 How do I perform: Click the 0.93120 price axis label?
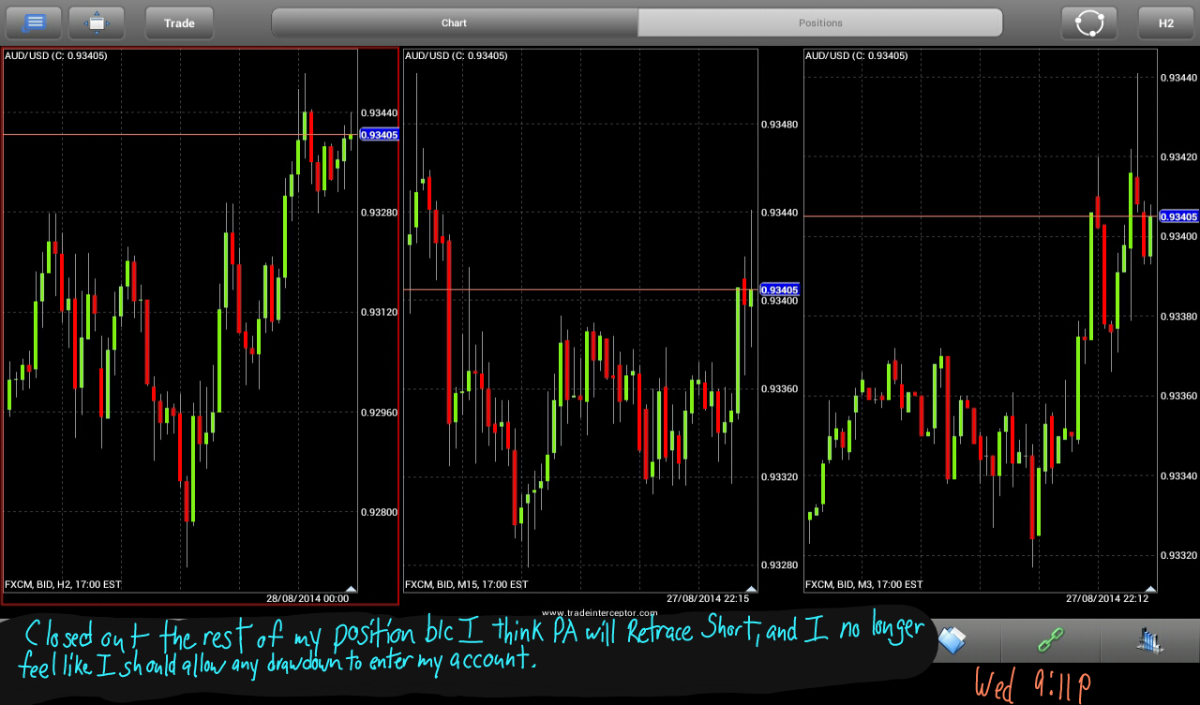379,313
